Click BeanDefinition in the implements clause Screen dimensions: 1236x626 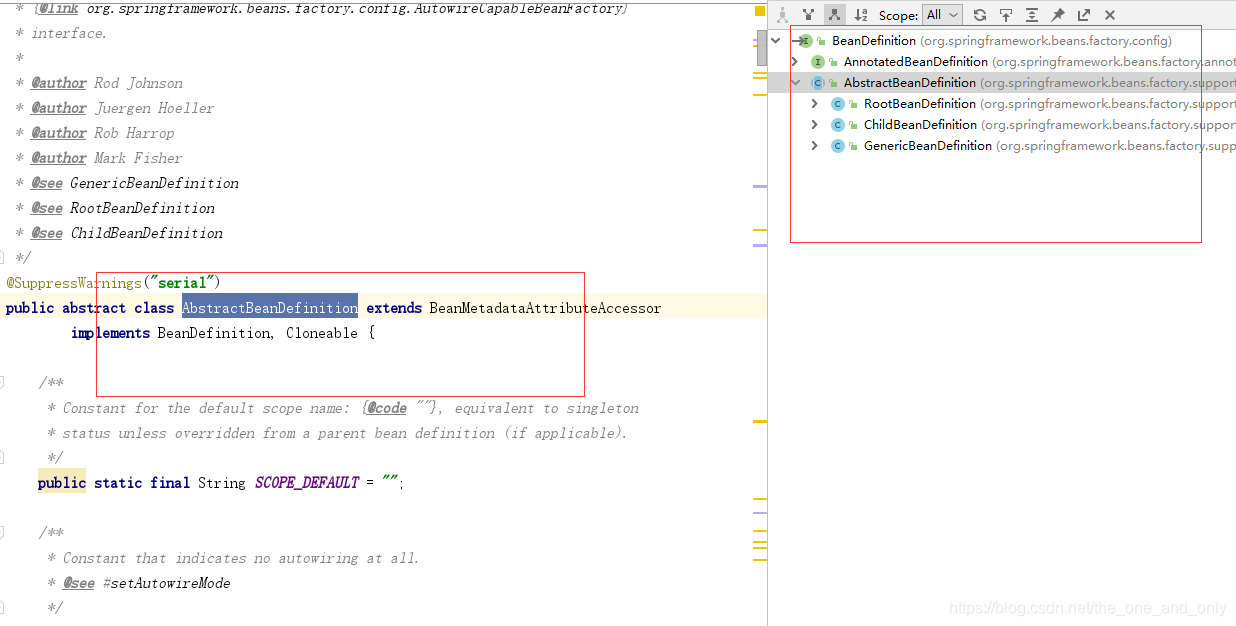(213, 333)
